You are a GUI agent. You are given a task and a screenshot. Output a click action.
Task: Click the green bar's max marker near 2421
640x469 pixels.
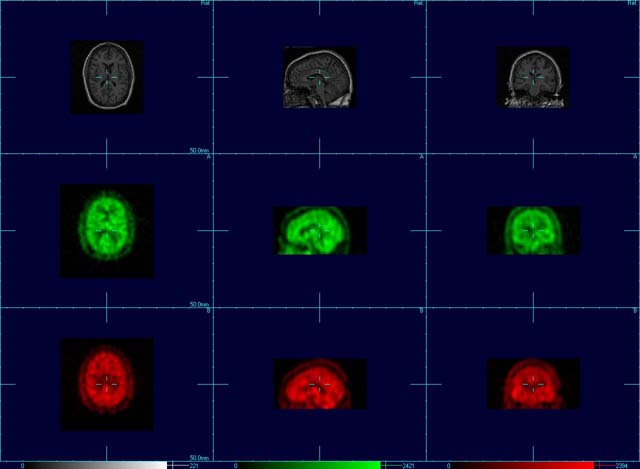point(390,465)
